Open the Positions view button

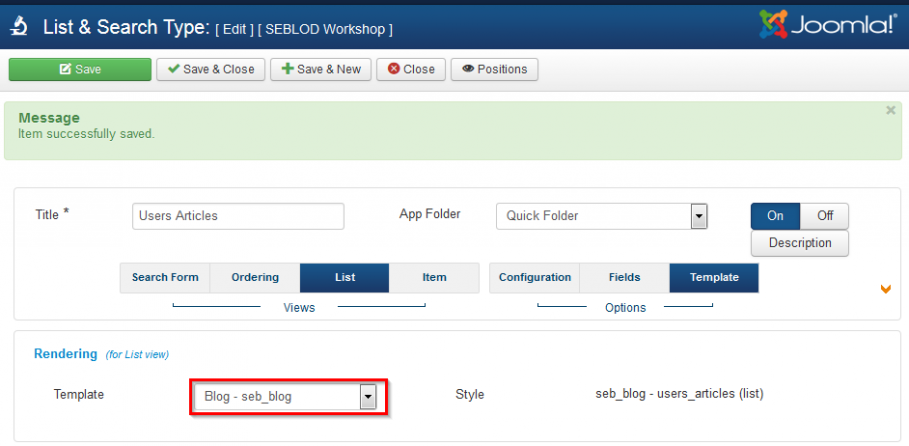click(x=495, y=69)
